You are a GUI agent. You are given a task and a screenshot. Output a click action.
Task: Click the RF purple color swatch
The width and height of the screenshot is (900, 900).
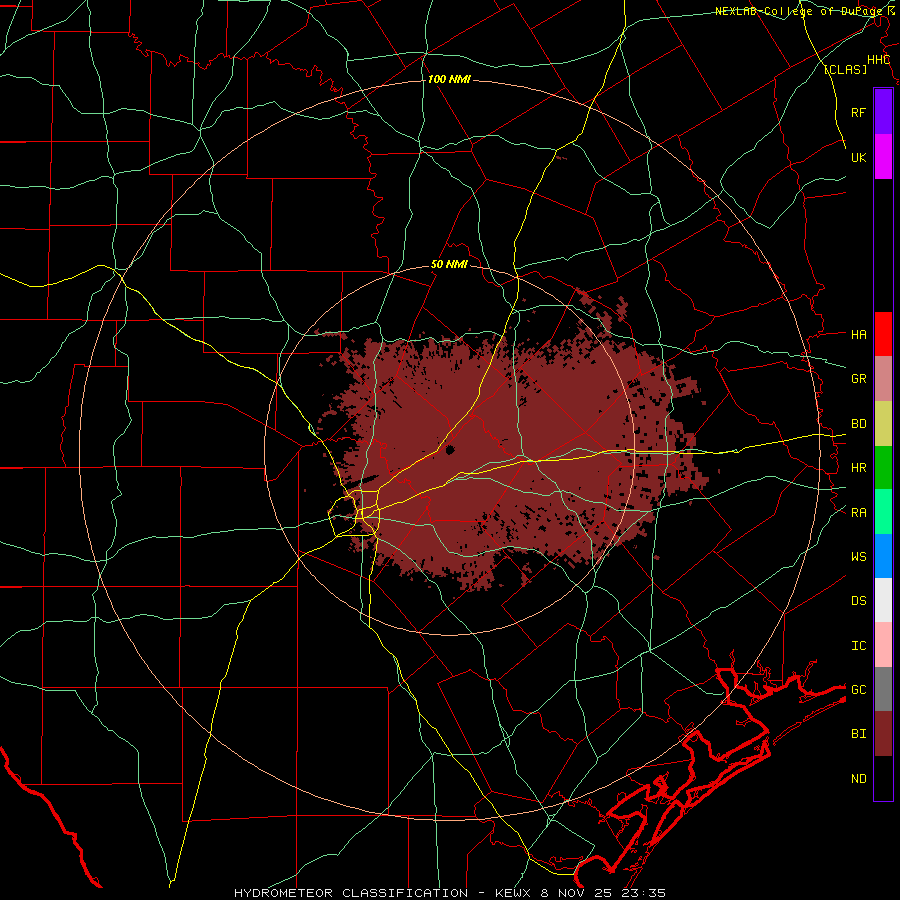(883, 112)
